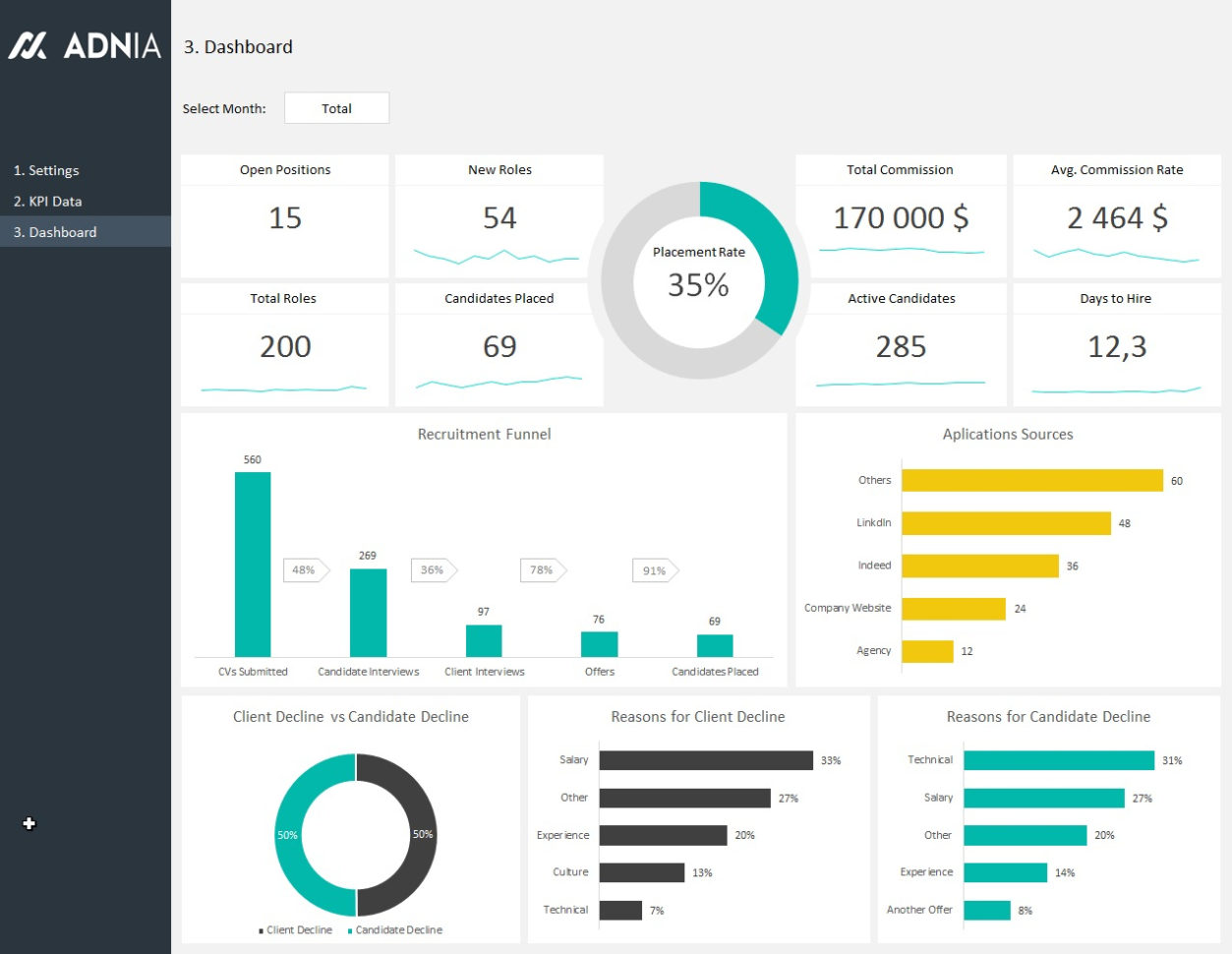The height and width of the screenshot is (954, 1232).
Task: Switch to the 2. KPI Data page
Action: pyautogui.click(x=47, y=201)
